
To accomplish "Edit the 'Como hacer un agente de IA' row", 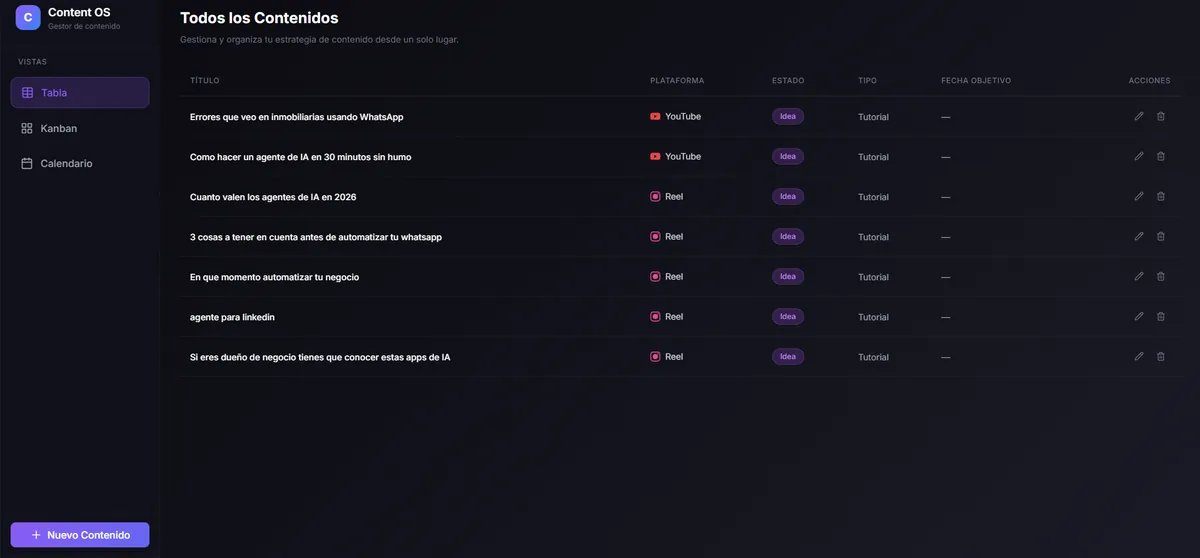I will [x=1139, y=156].
